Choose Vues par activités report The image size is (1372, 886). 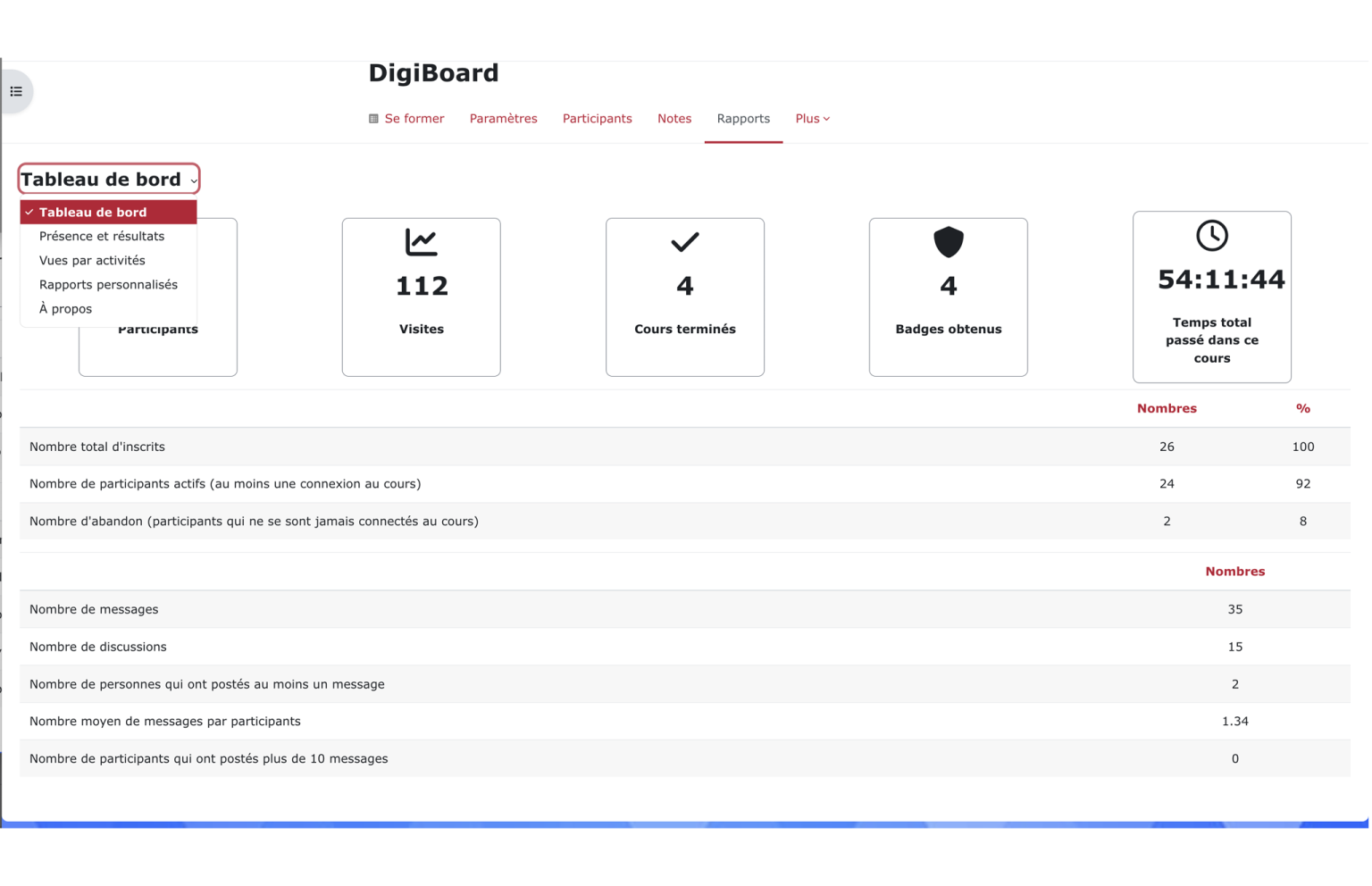(x=92, y=260)
